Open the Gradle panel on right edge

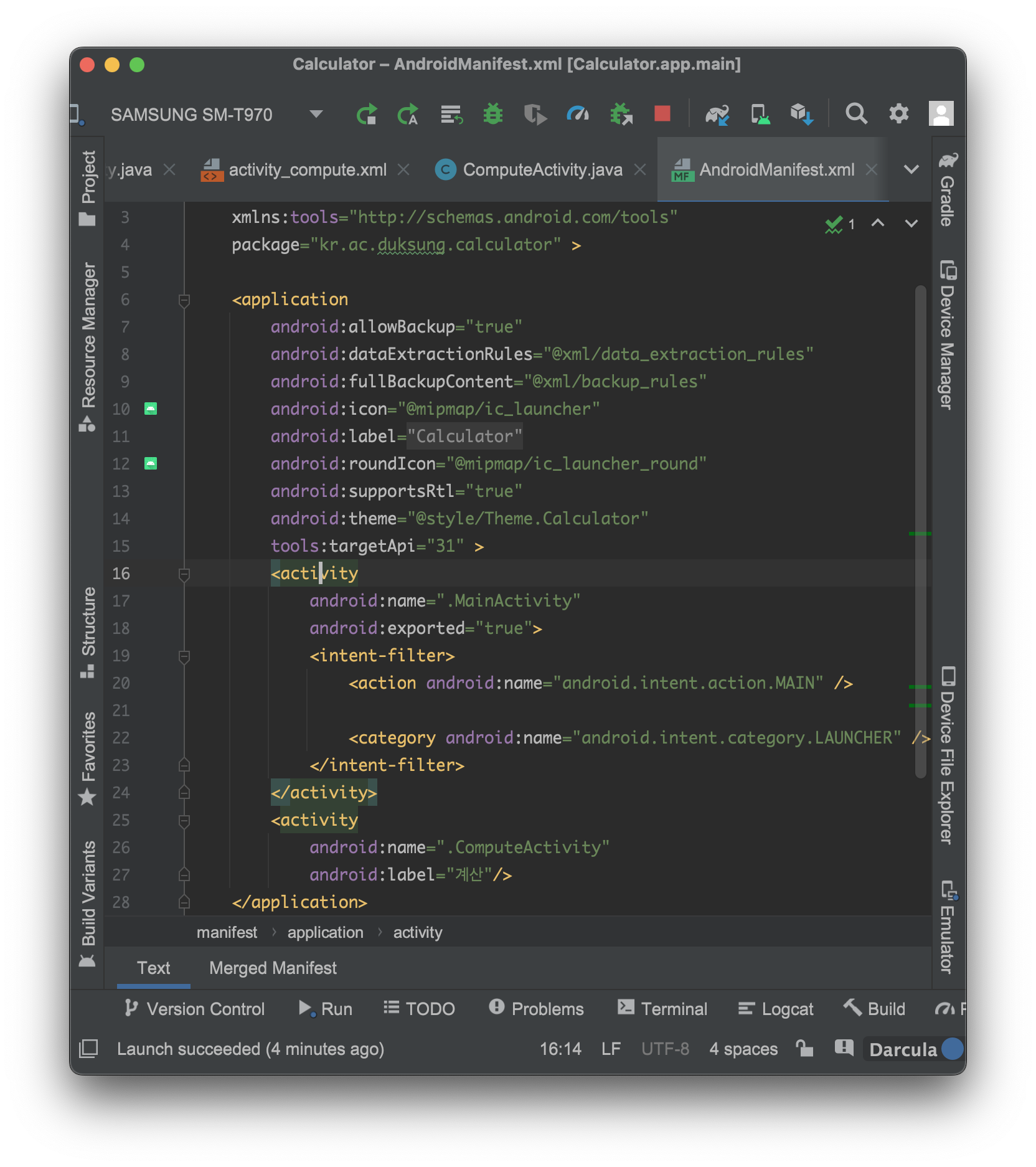[x=948, y=189]
